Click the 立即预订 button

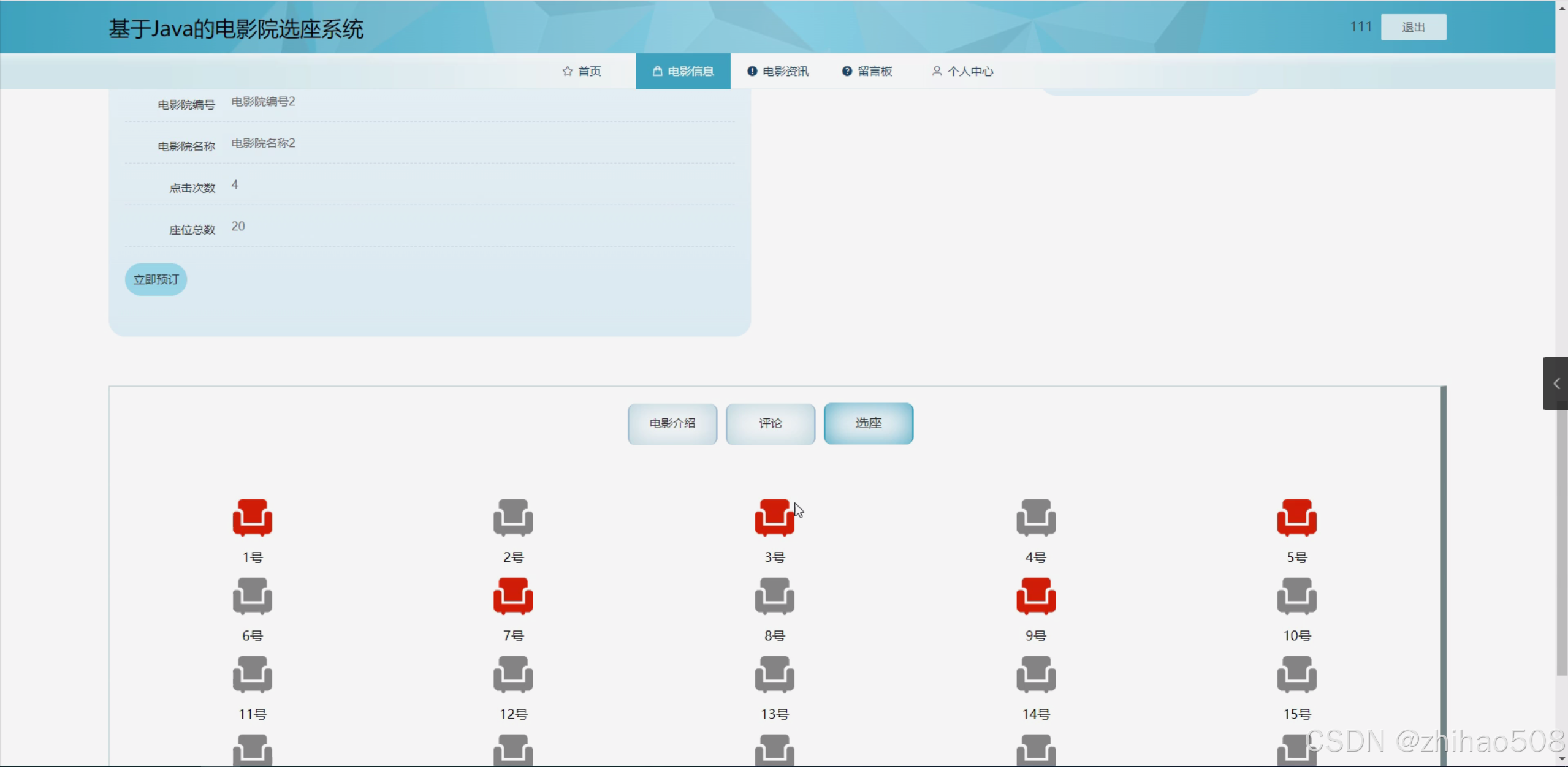tap(156, 279)
